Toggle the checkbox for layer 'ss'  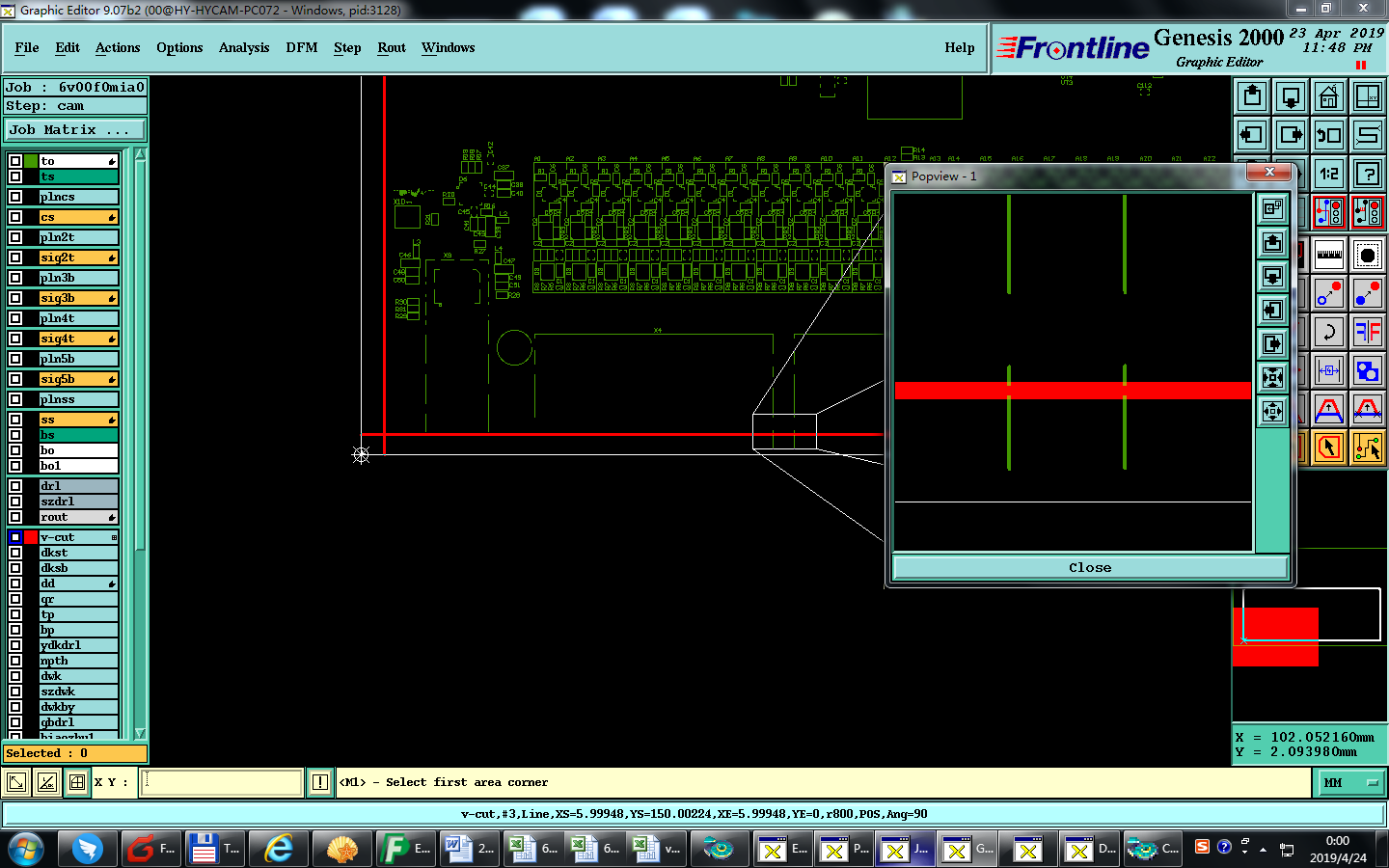[15, 420]
